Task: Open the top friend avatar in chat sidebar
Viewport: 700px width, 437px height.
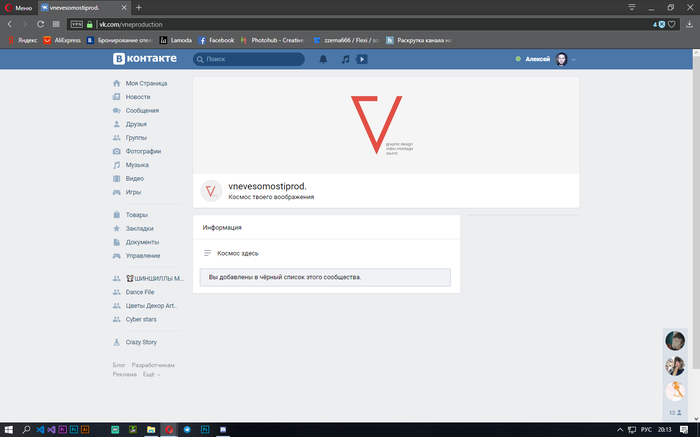Action: (676, 340)
